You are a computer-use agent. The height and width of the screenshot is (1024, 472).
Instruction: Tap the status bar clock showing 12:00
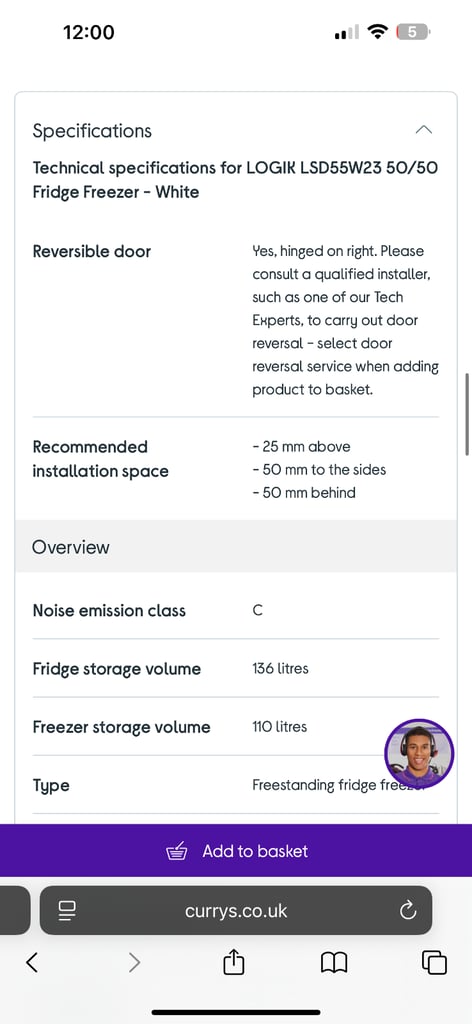(89, 31)
